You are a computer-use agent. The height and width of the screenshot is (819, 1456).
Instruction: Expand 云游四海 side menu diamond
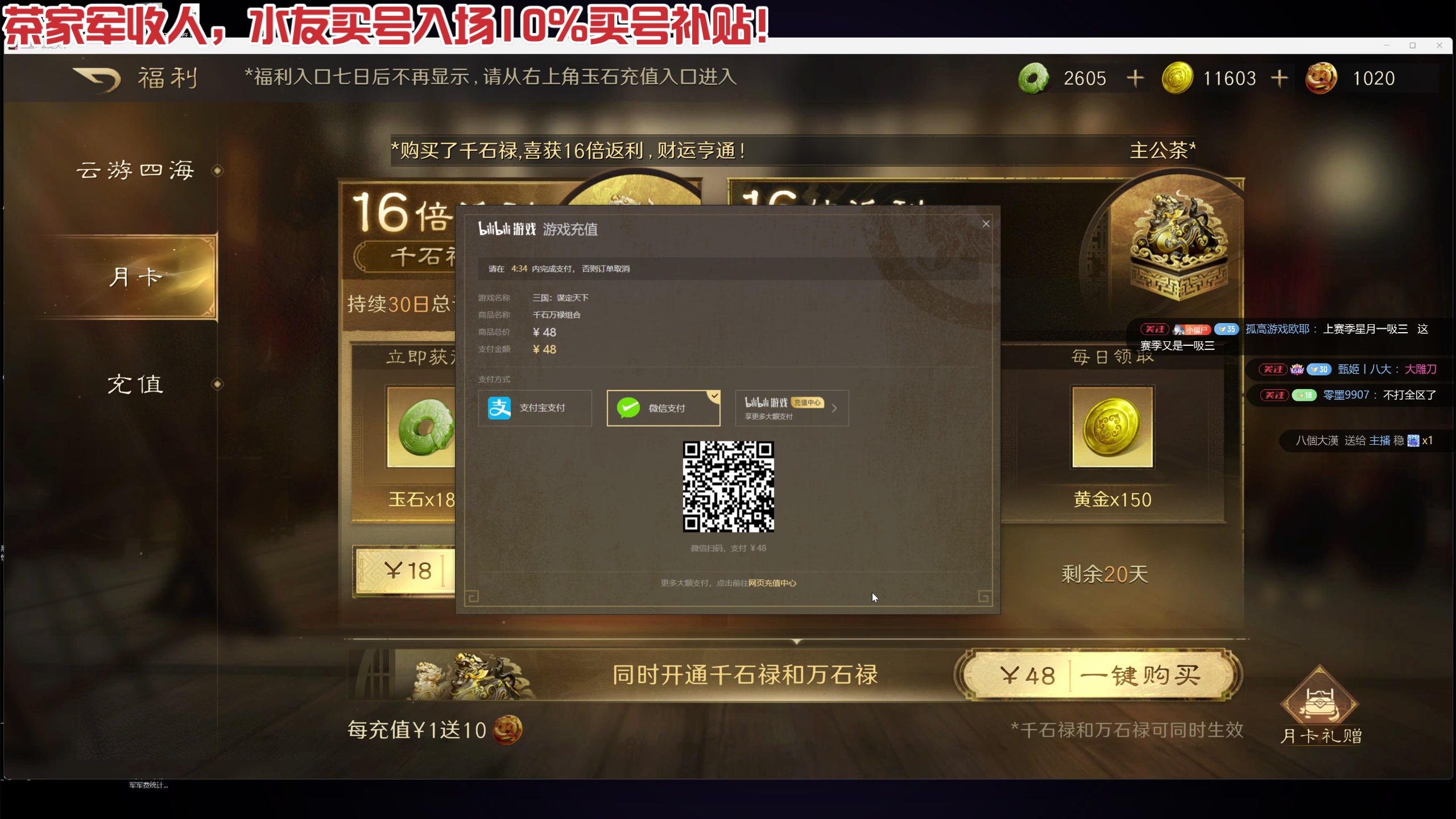click(217, 171)
